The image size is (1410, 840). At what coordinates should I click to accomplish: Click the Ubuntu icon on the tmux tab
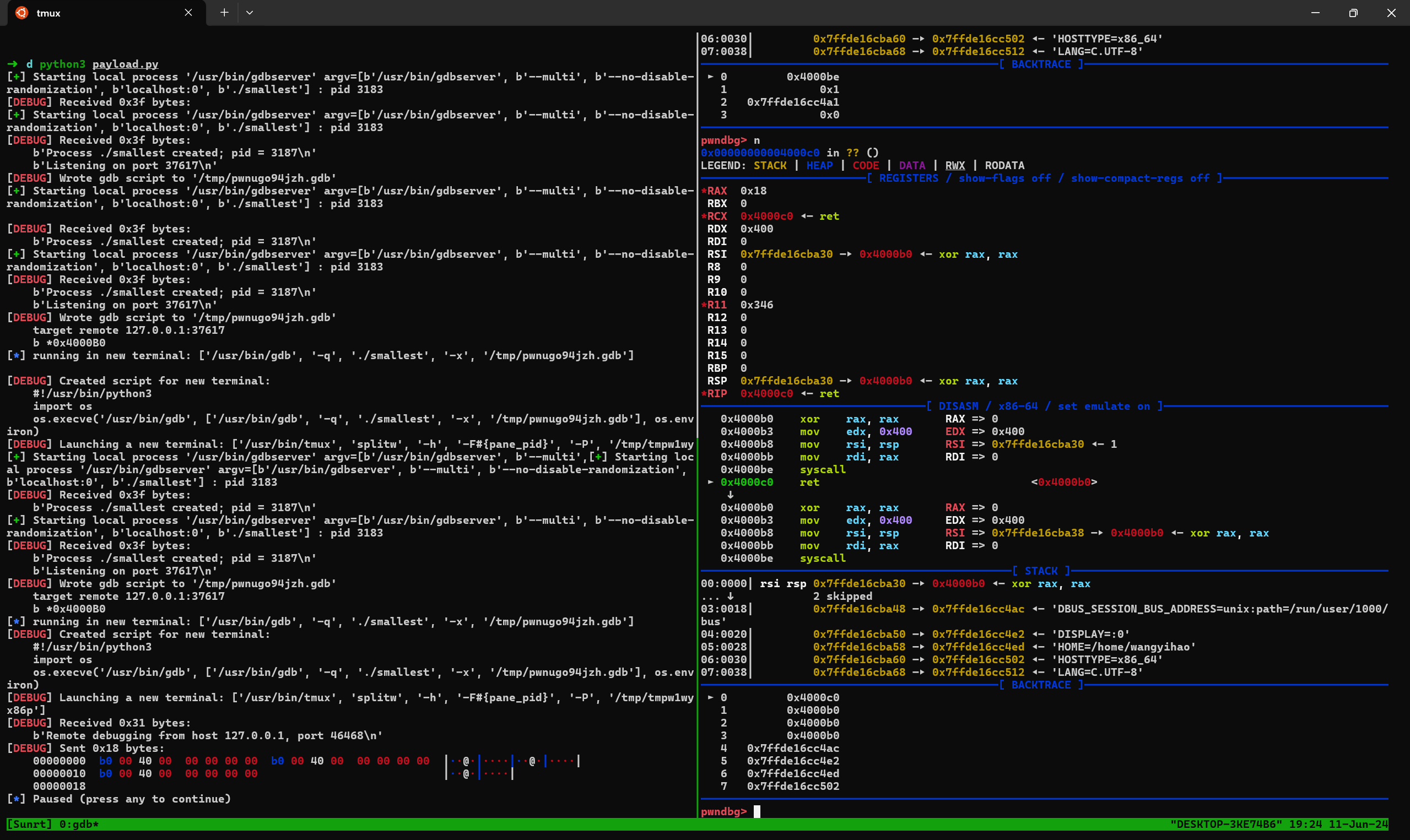click(21, 13)
